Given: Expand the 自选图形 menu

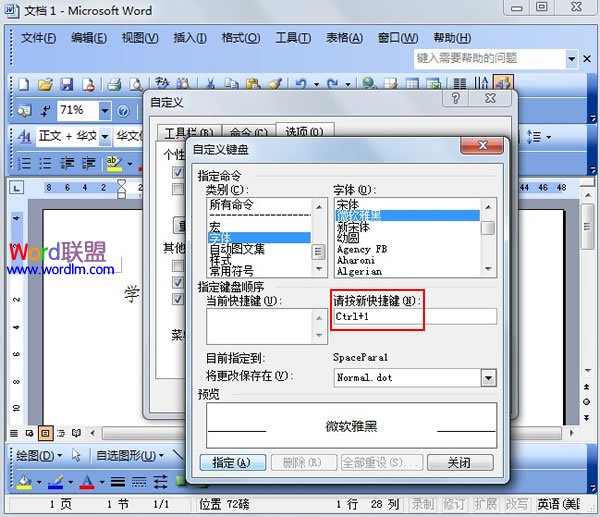Looking at the screenshot, I should (130, 456).
